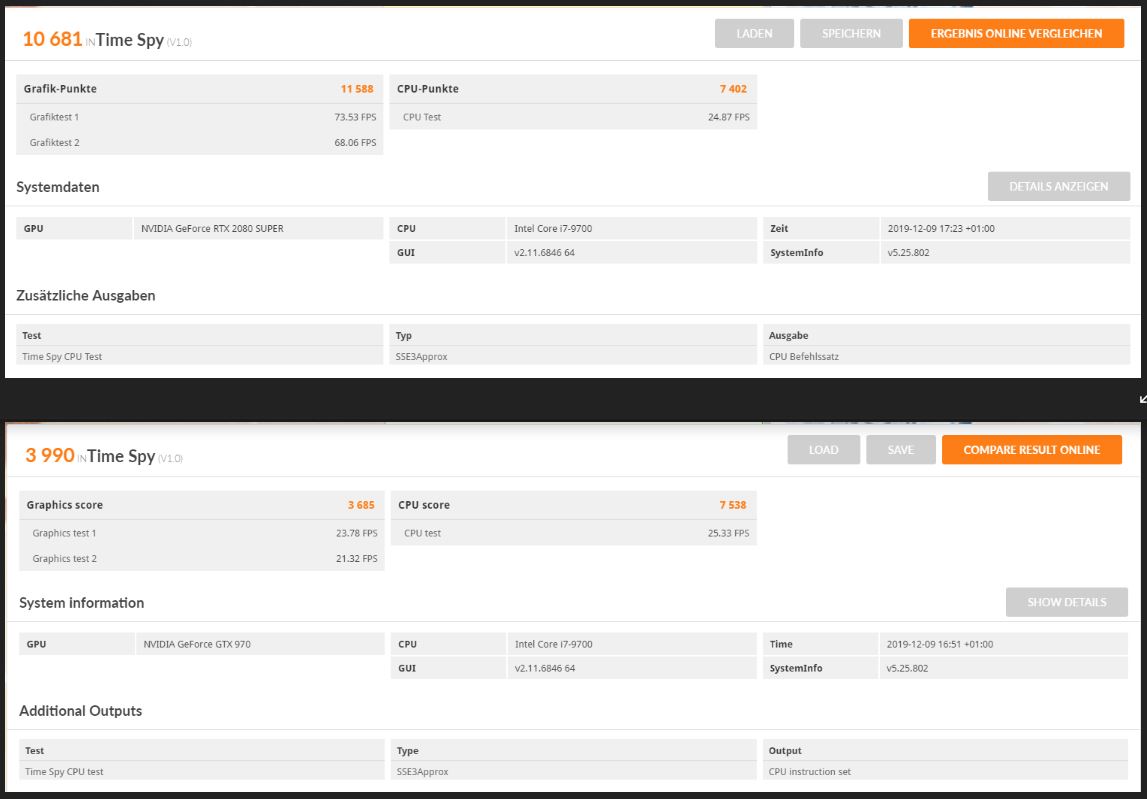Click the LOAD button
Viewport: 1147px width, 799px height.
[824, 450]
